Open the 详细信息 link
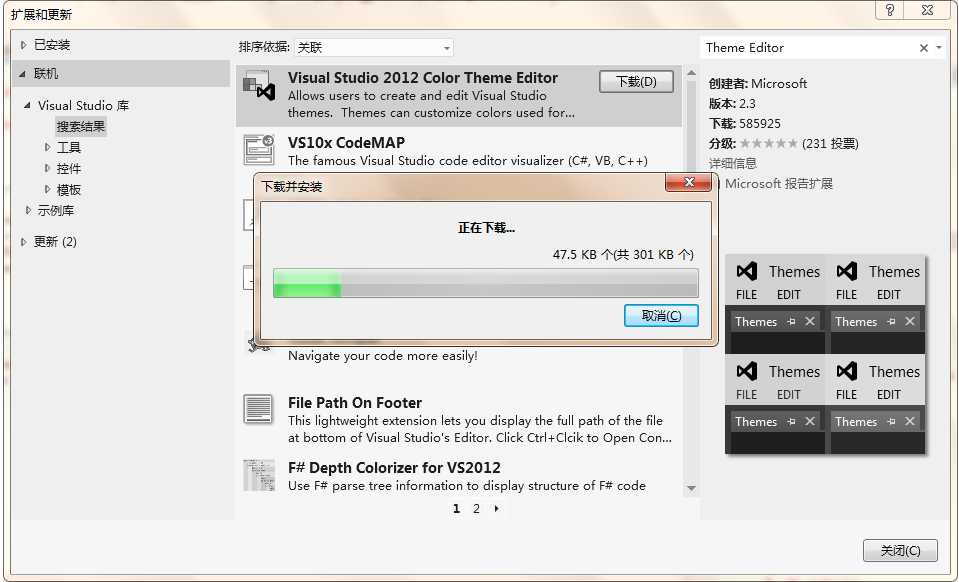959x582 pixels. pyautogui.click(x=733, y=163)
